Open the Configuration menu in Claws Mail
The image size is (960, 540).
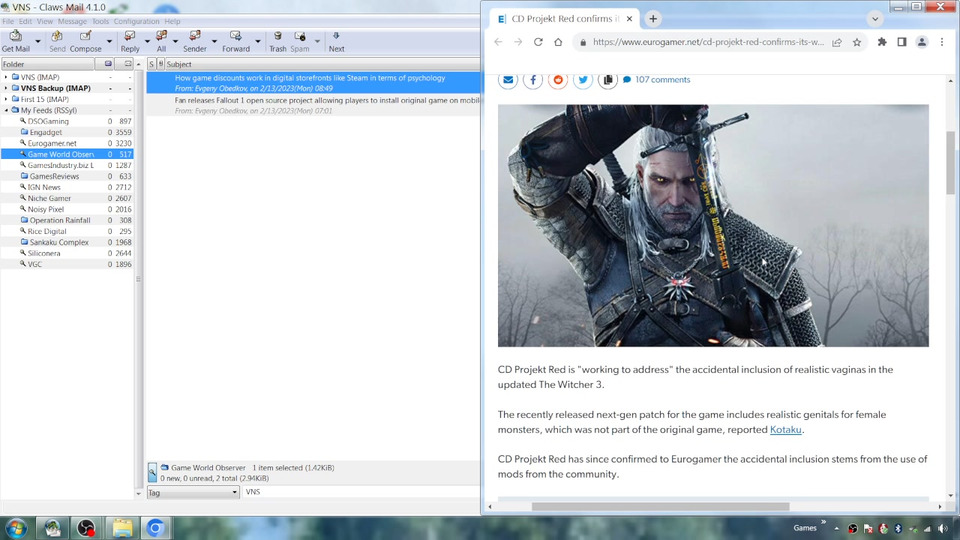(x=137, y=21)
